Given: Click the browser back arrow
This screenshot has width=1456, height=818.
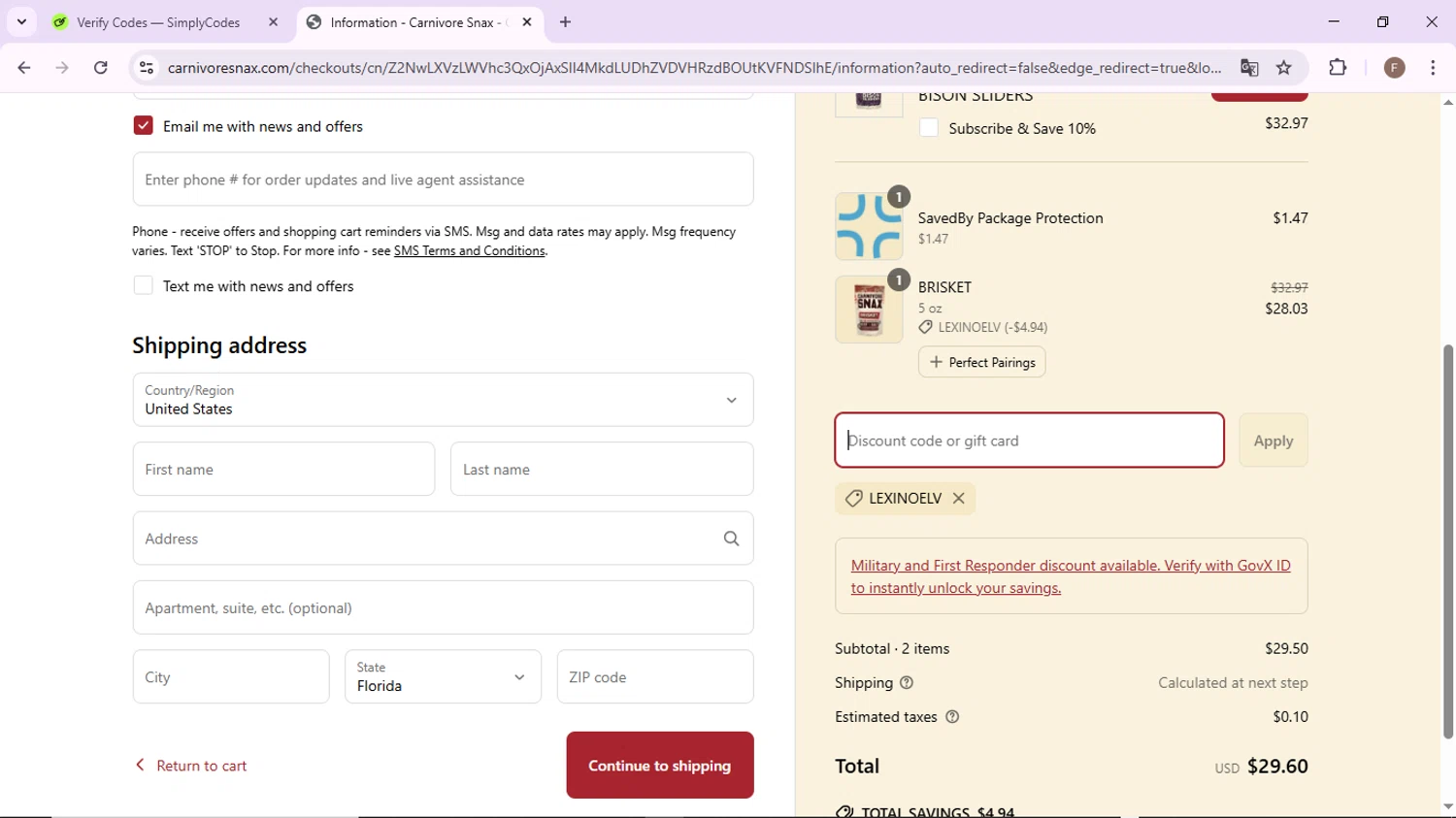Looking at the screenshot, I should [x=24, y=68].
